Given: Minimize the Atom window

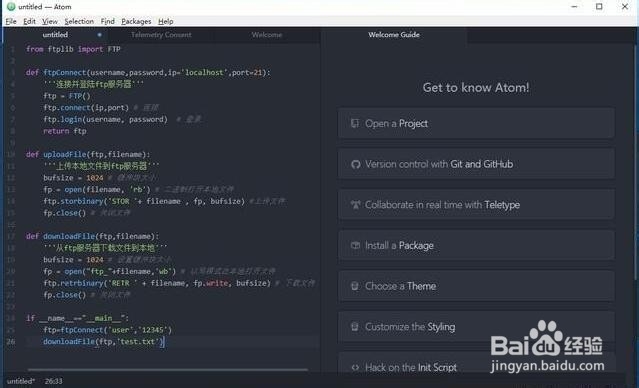Looking at the screenshot, I should pyautogui.click(x=574, y=7).
